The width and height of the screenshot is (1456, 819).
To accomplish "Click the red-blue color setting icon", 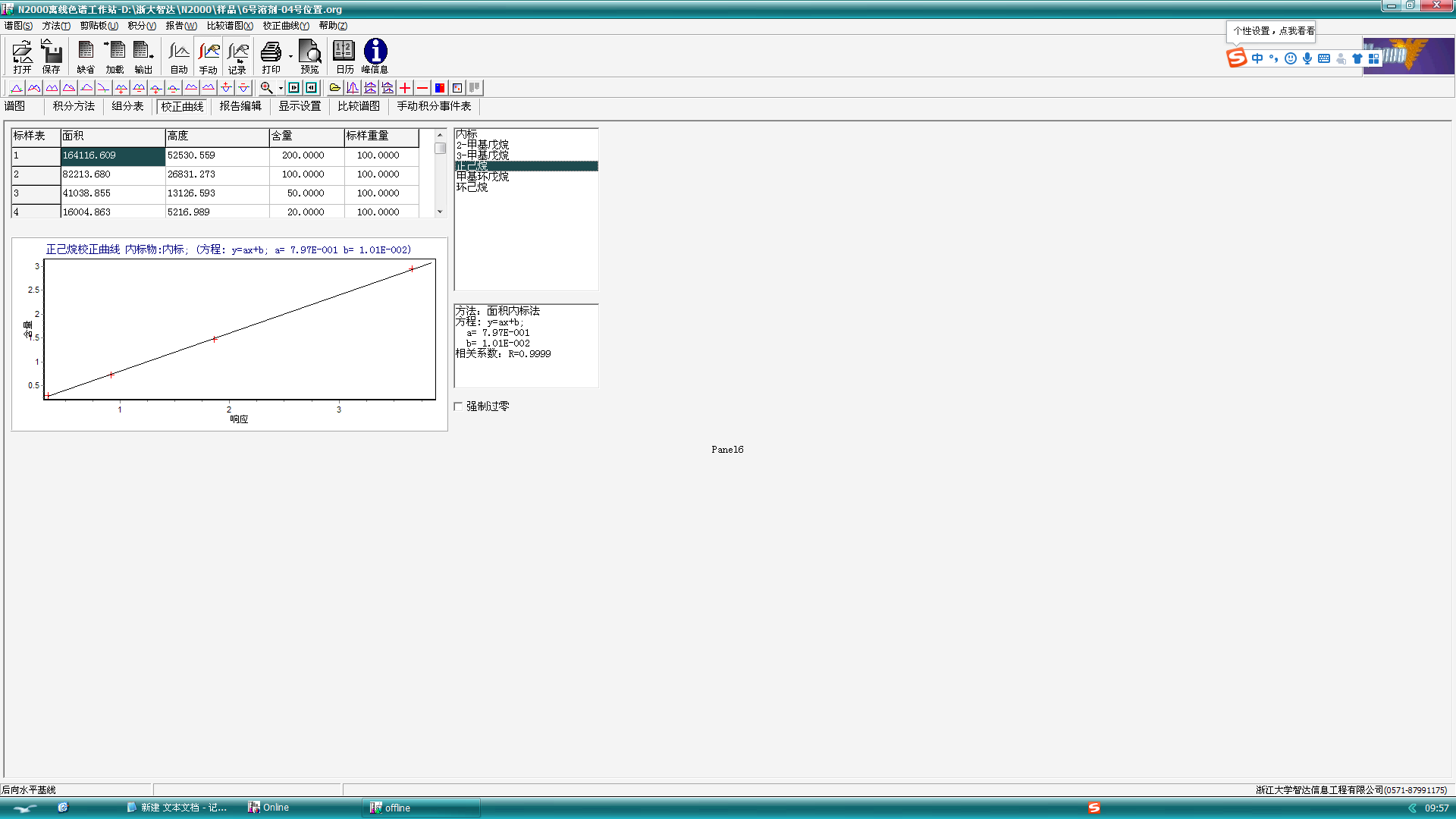I will [440, 88].
